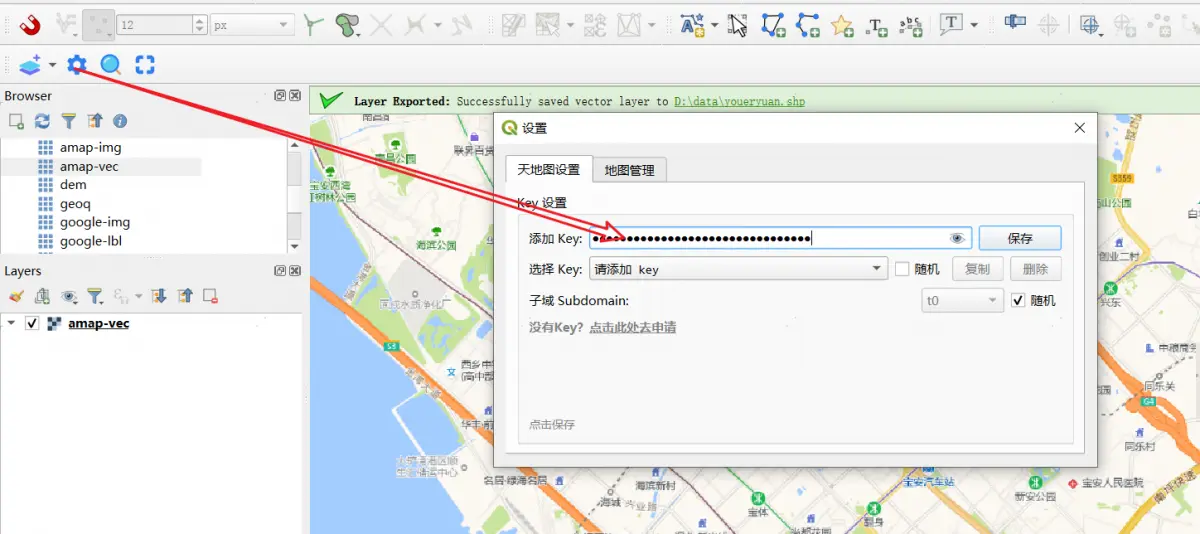Create text annotation at point tool
This screenshot has width=1200, height=534.
876,24
